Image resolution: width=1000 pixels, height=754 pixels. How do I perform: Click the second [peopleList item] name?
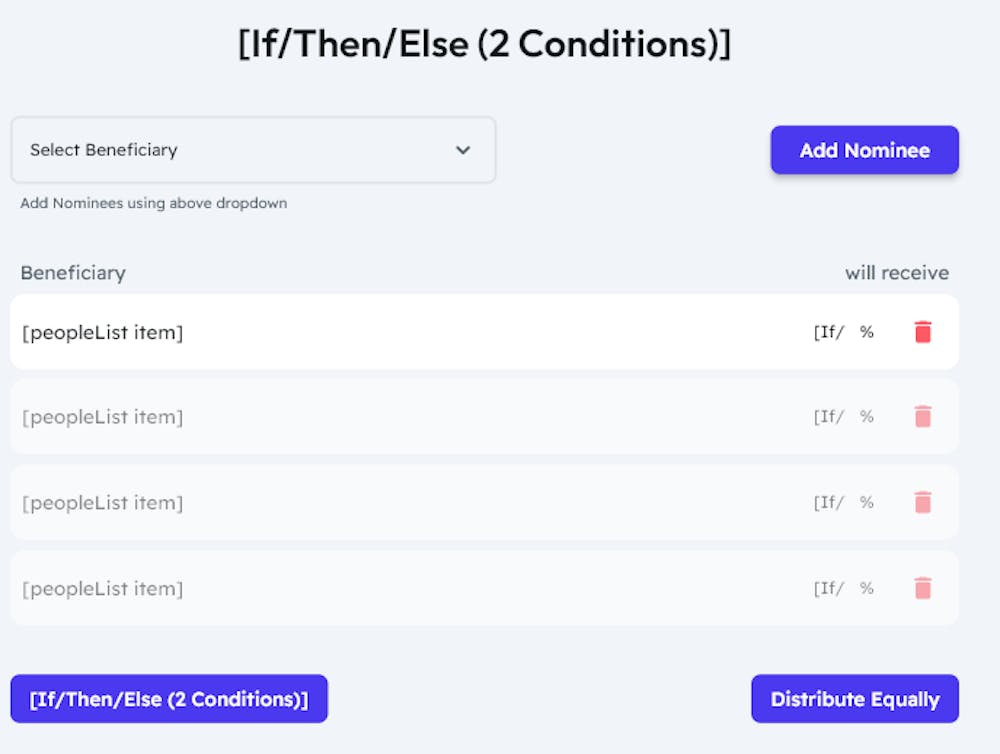click(103, 417)
